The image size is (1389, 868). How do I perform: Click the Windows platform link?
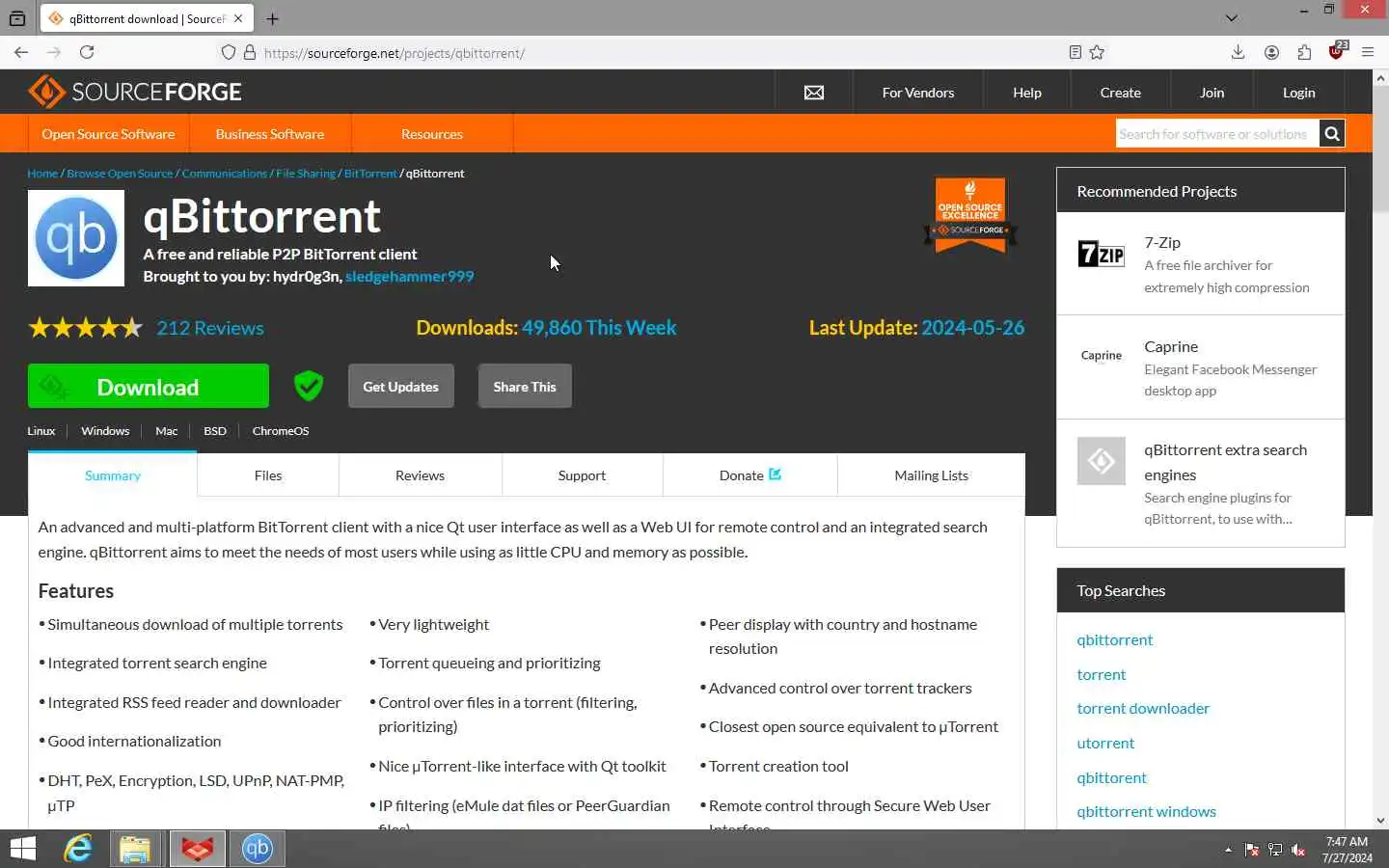[x=105, y=431]
